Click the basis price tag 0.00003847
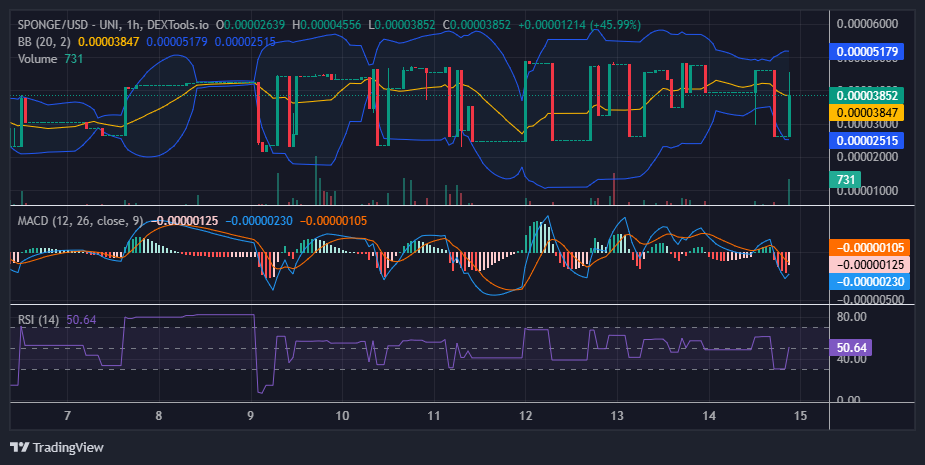Image resolution: width=925 pixels, height=465 pixels. [x=867, y=112]
